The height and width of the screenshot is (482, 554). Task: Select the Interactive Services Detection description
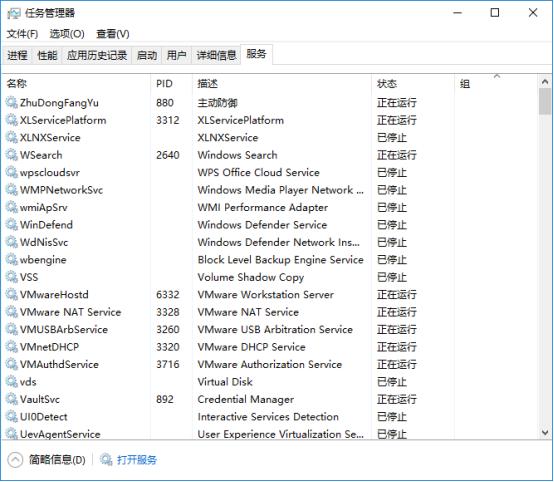268,417
